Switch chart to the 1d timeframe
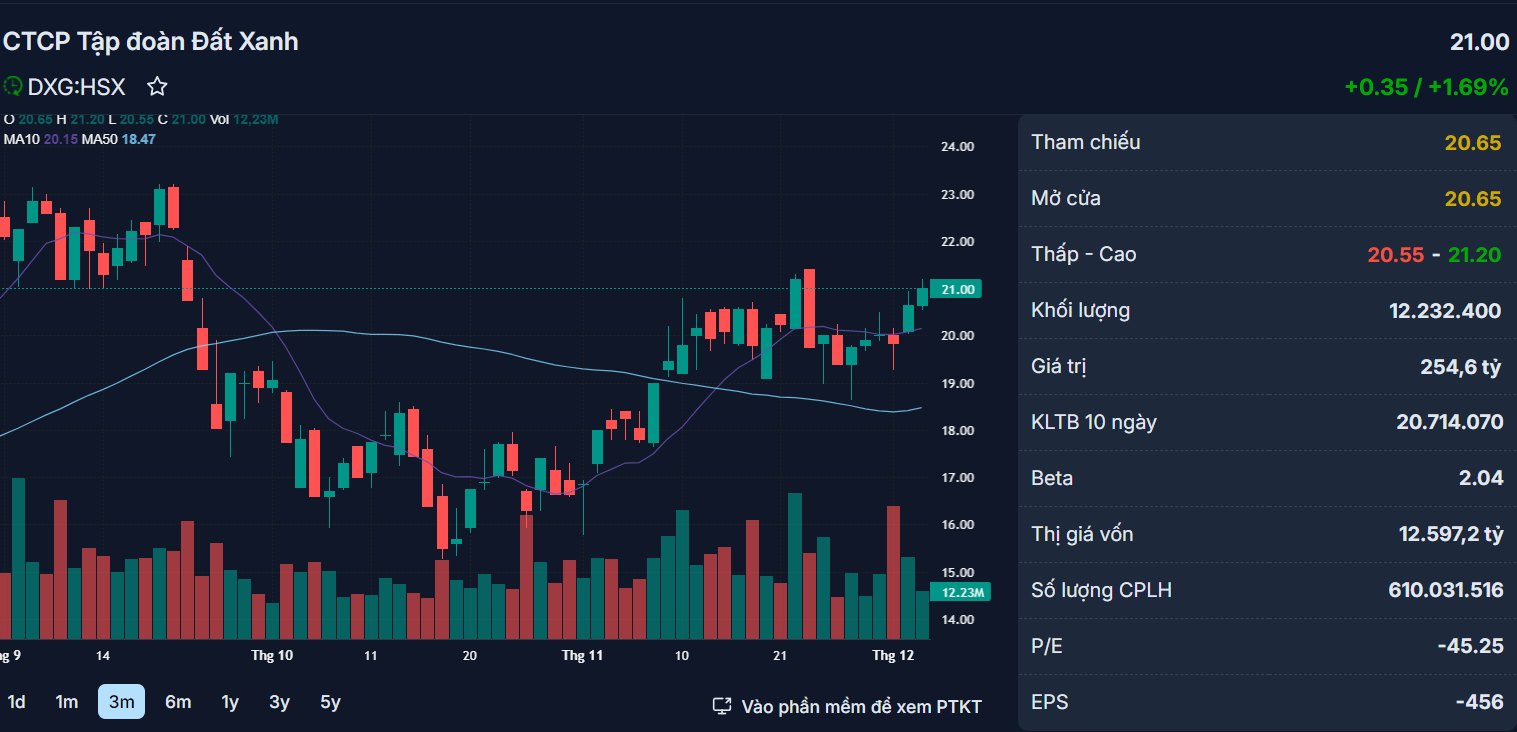Image resolution: width=1517 pixels, height=732 pixels. click(17, 702)
